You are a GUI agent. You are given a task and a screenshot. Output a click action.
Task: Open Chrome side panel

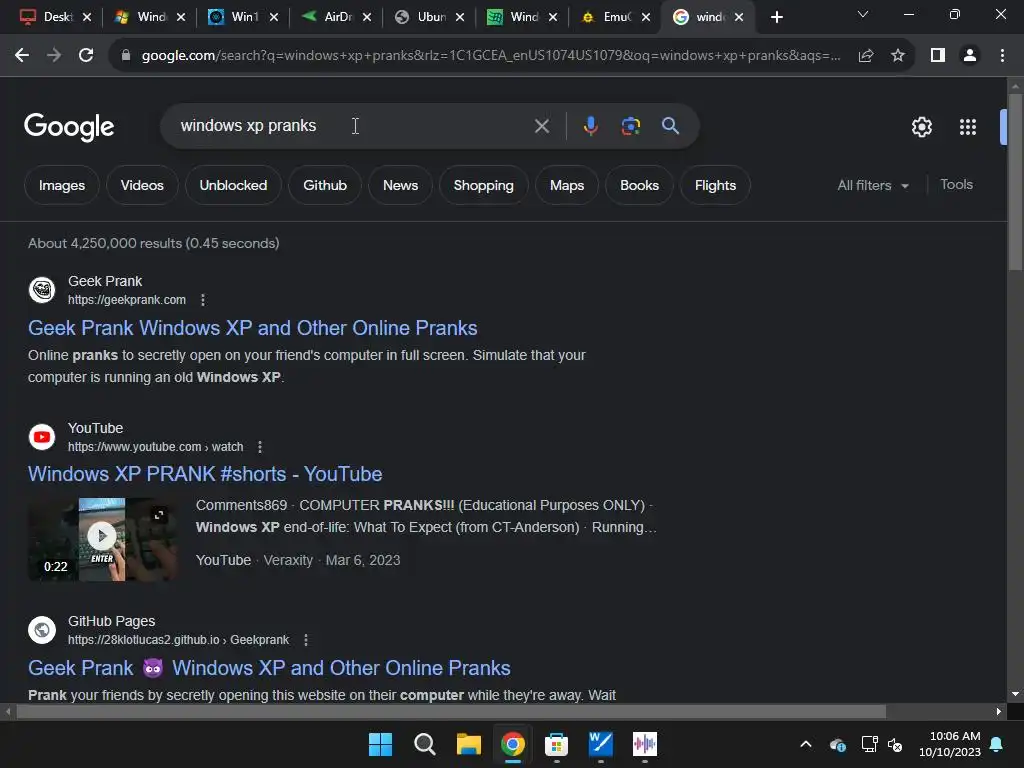coord(938,56)
